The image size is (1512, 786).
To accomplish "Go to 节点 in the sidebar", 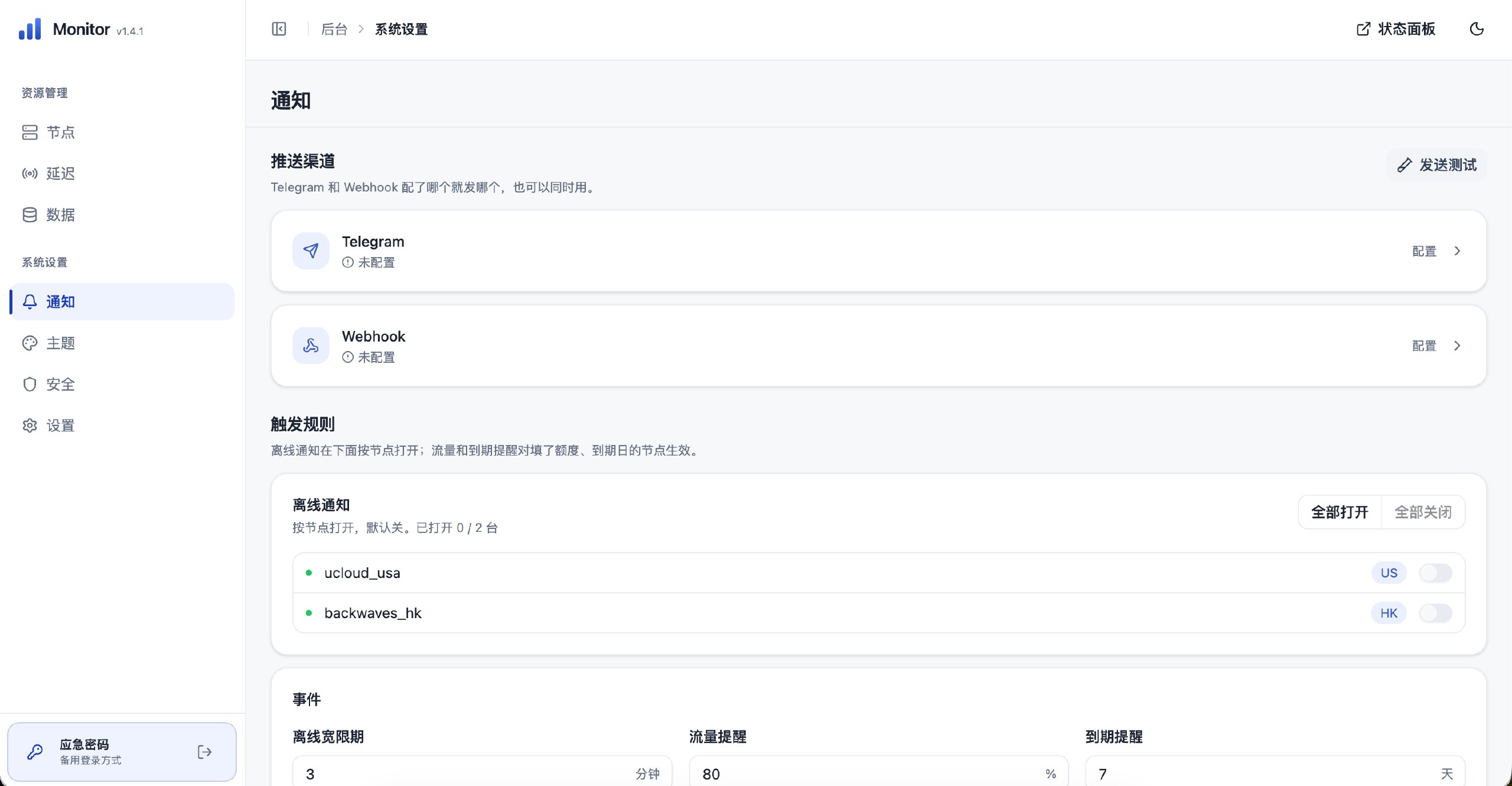I will pyautogui.click(x=122, y=132).
